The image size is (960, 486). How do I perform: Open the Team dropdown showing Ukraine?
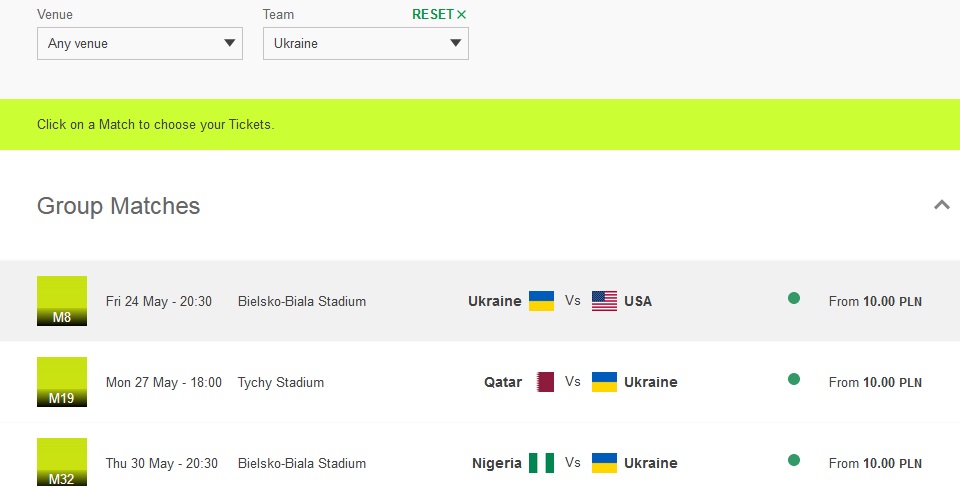pos(366,43)
